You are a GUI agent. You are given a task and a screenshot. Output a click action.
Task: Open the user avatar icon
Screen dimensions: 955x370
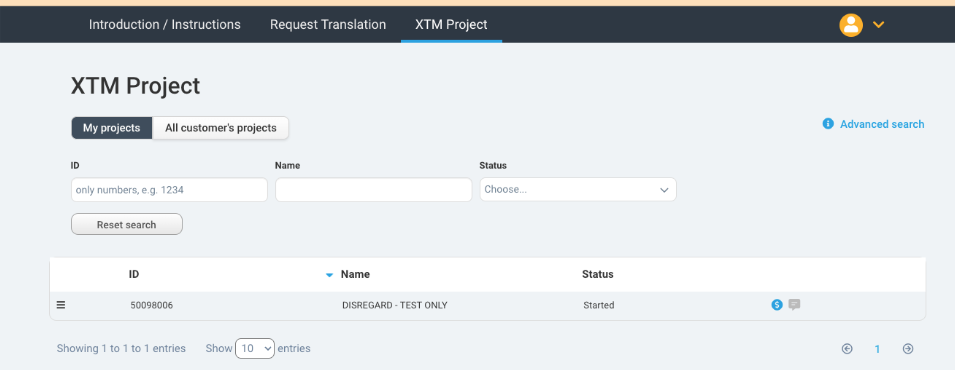(851, 25)
